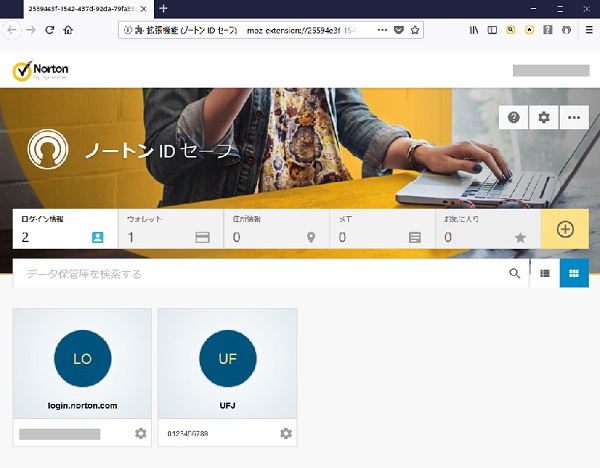Viewport: 600px width, 468px height.
Task: Close the current browser tab
Action: [143, 9]
